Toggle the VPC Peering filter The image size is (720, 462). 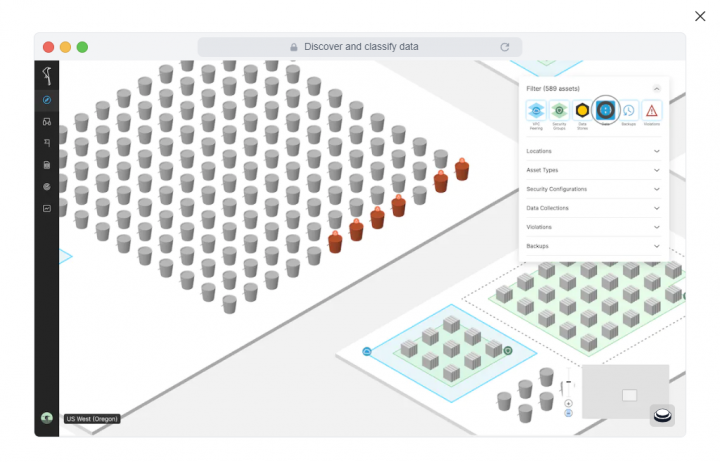tap(536, 110)
